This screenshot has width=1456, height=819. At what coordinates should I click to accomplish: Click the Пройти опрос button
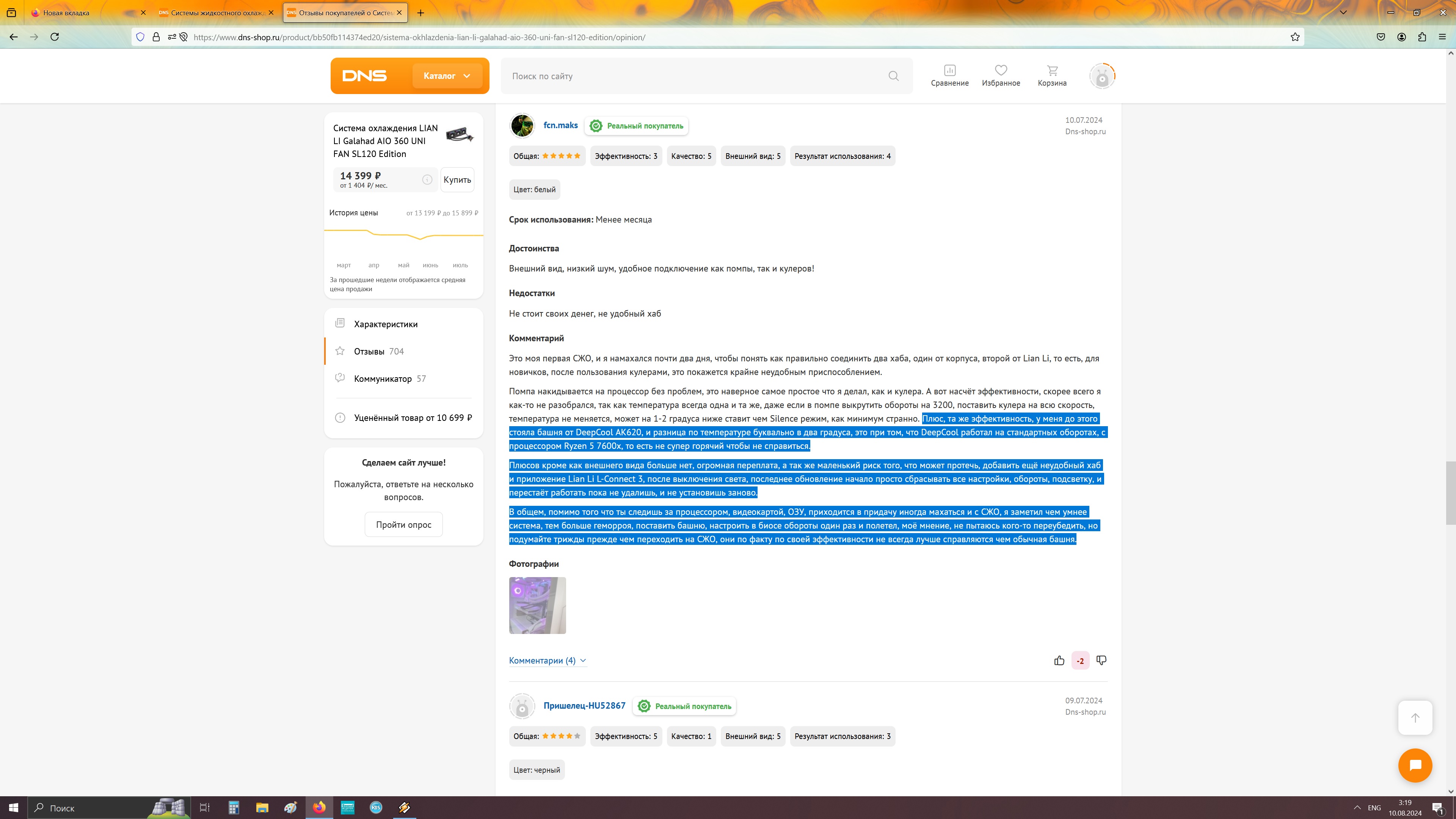(x=403, y=524)
